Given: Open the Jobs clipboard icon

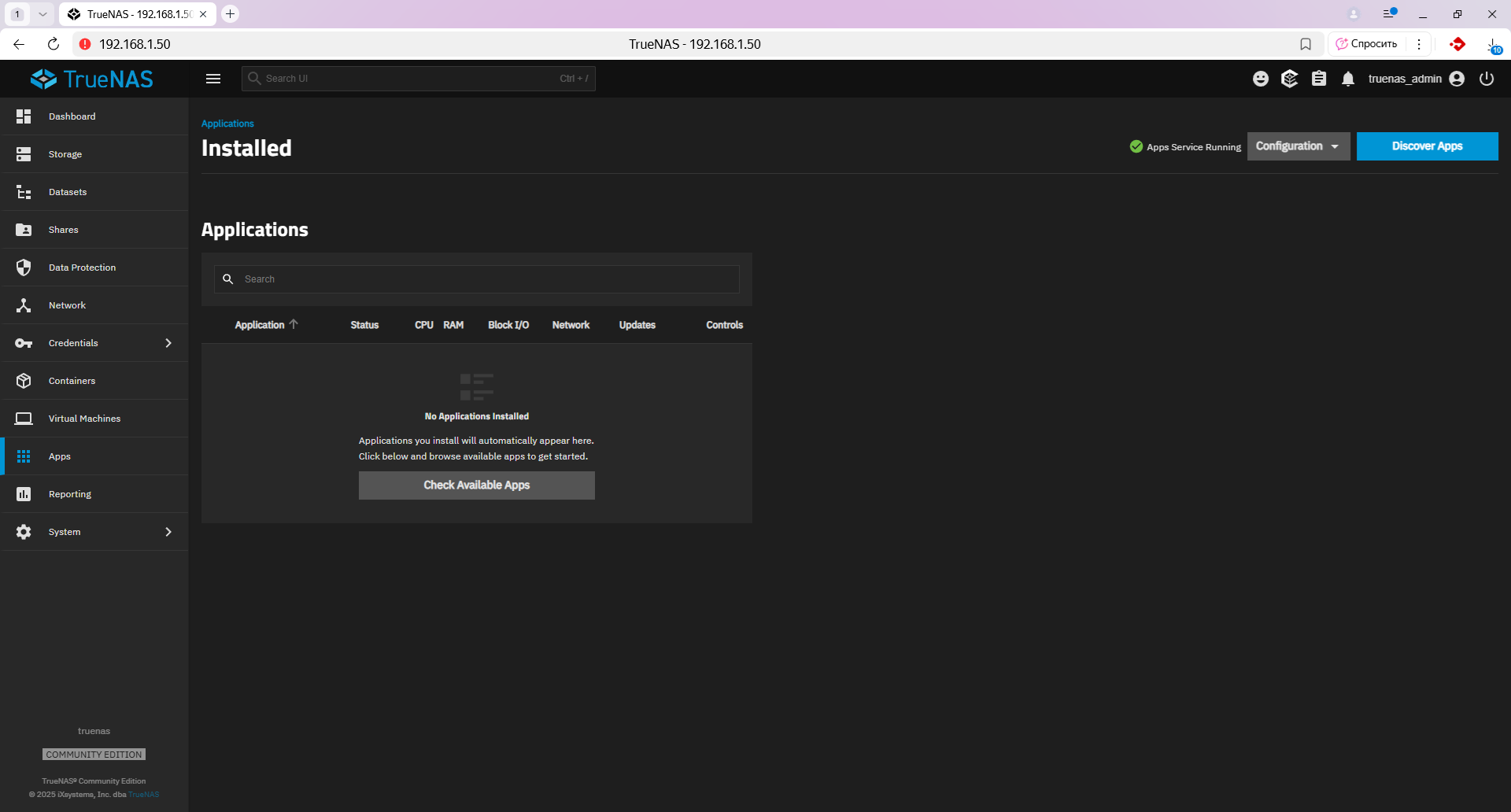Looking at the screenshot, I should point(1319,79).
